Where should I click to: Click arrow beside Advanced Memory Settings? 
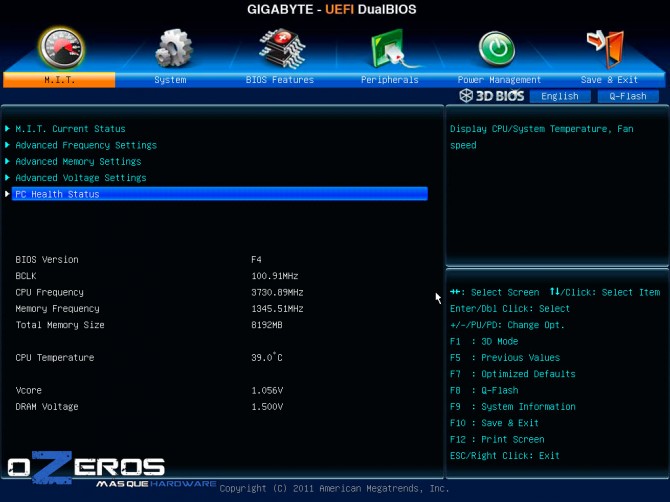(x=7, y=161)
